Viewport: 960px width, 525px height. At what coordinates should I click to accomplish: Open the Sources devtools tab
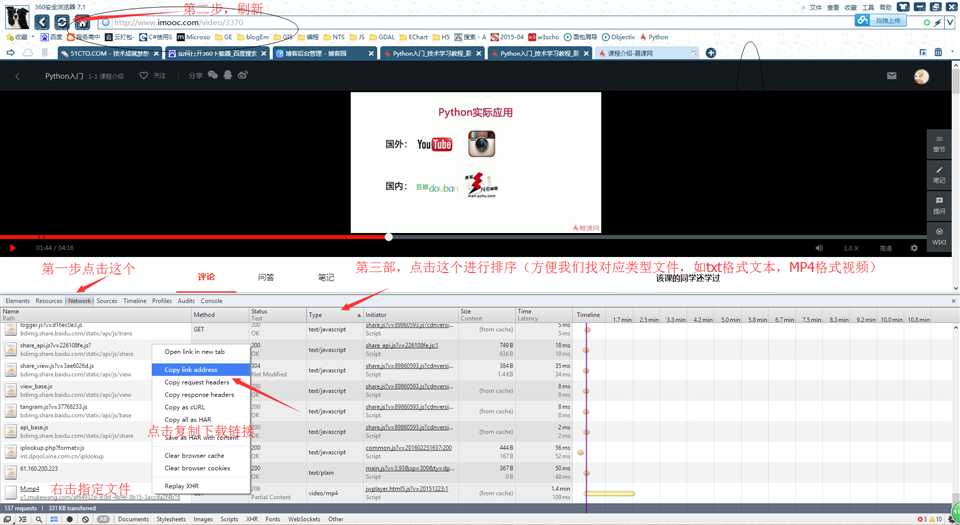pyautogui.click(x=107, y=301)
